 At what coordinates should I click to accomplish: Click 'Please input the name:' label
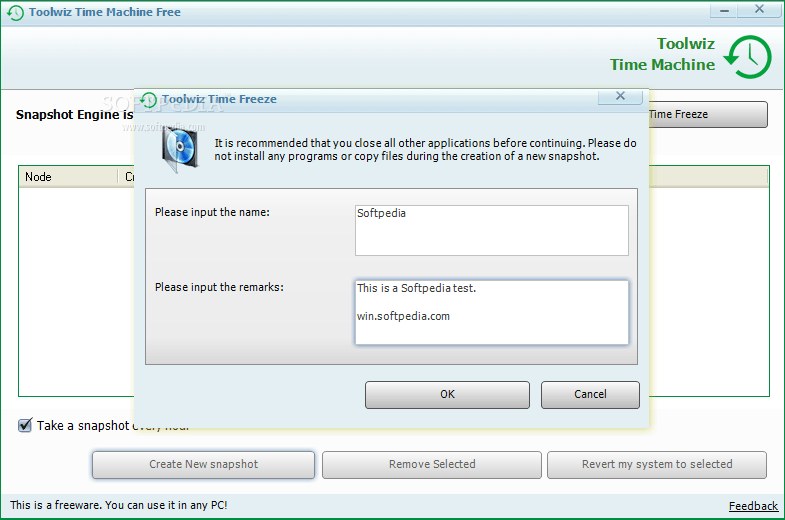(x=212, y=212)
